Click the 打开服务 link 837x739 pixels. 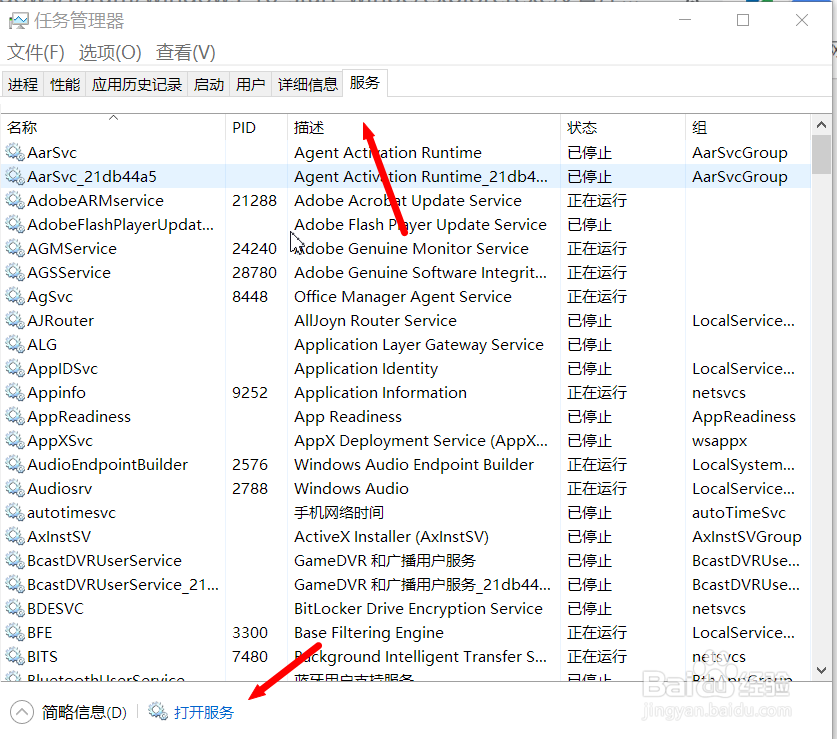coord(204,712)
